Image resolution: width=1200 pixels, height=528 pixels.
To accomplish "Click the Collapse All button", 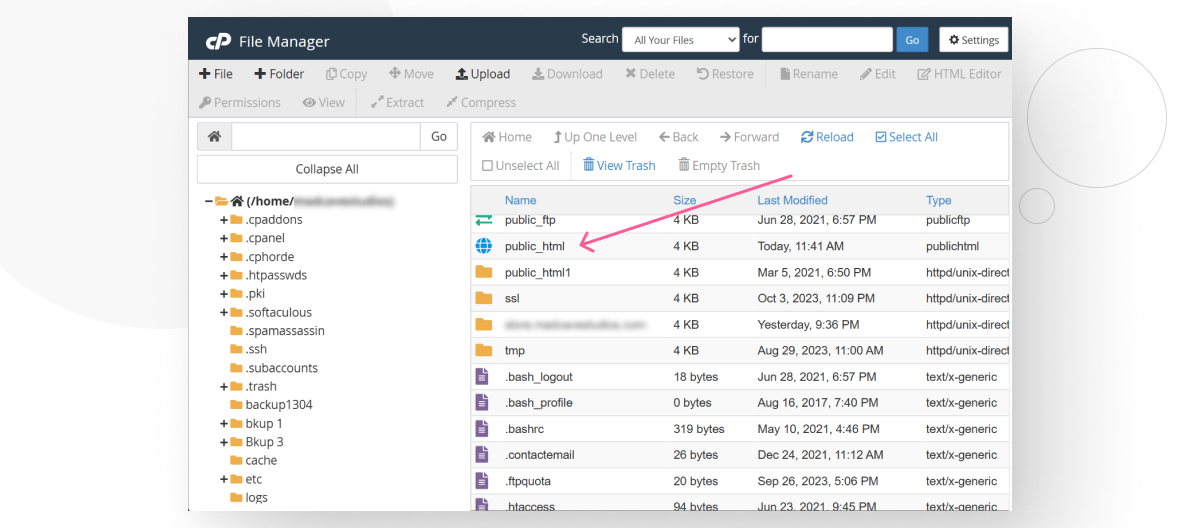I will pos(327,169).
